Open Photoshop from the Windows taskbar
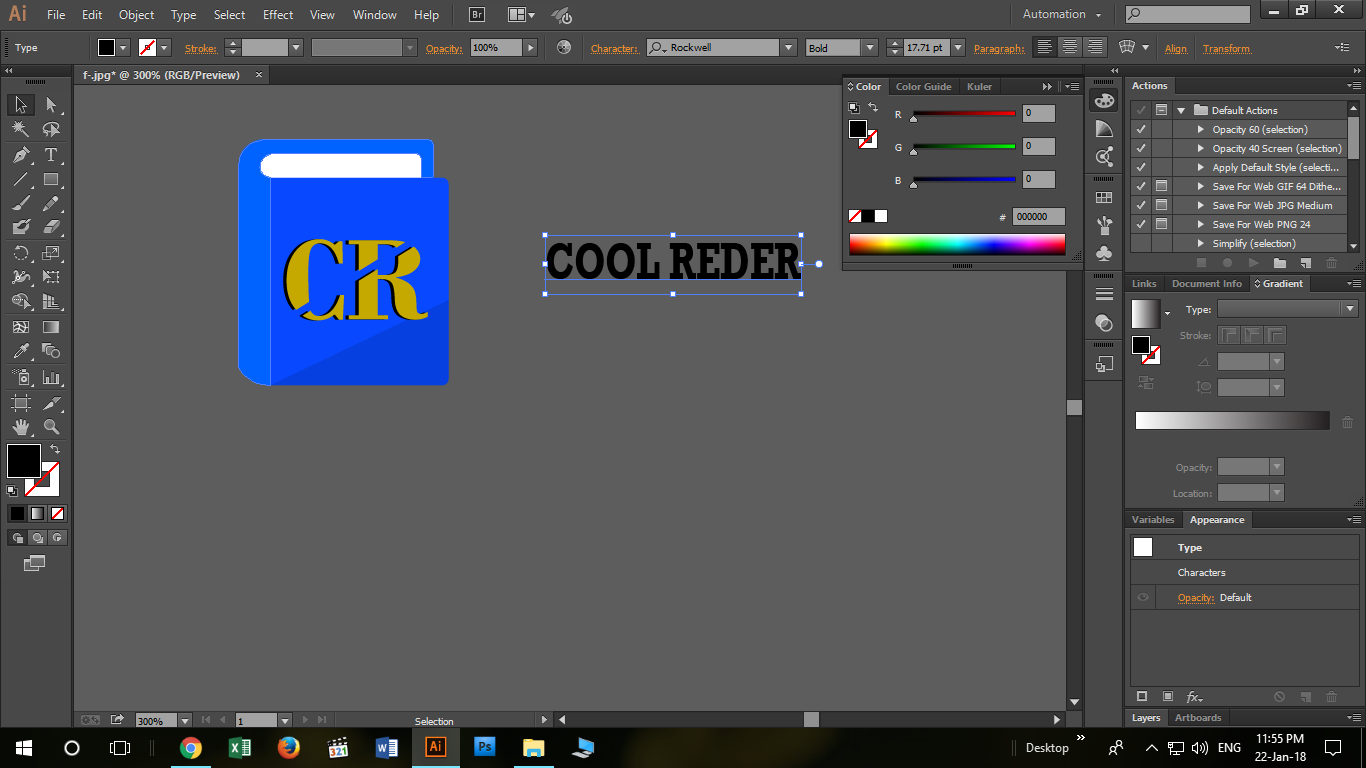The height and width of the screenshot is (768, 1366). [485, 747]
